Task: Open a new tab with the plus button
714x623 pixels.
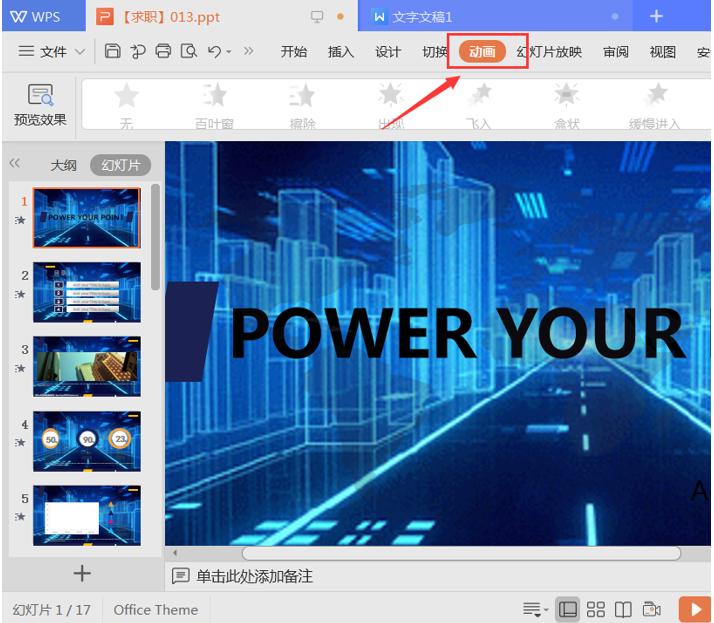Action: (x=656, y=16)
